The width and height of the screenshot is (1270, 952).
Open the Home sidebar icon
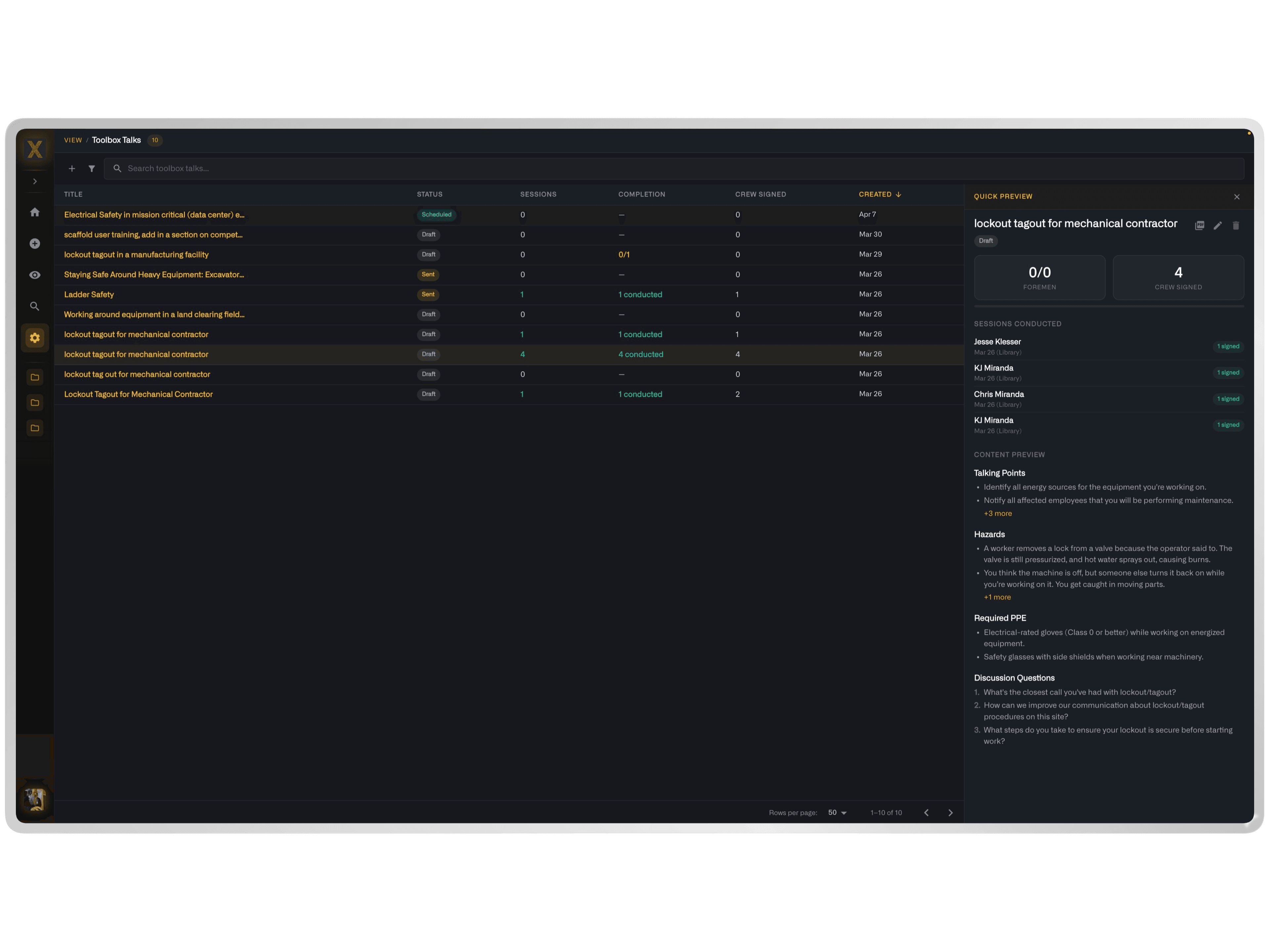35,212
